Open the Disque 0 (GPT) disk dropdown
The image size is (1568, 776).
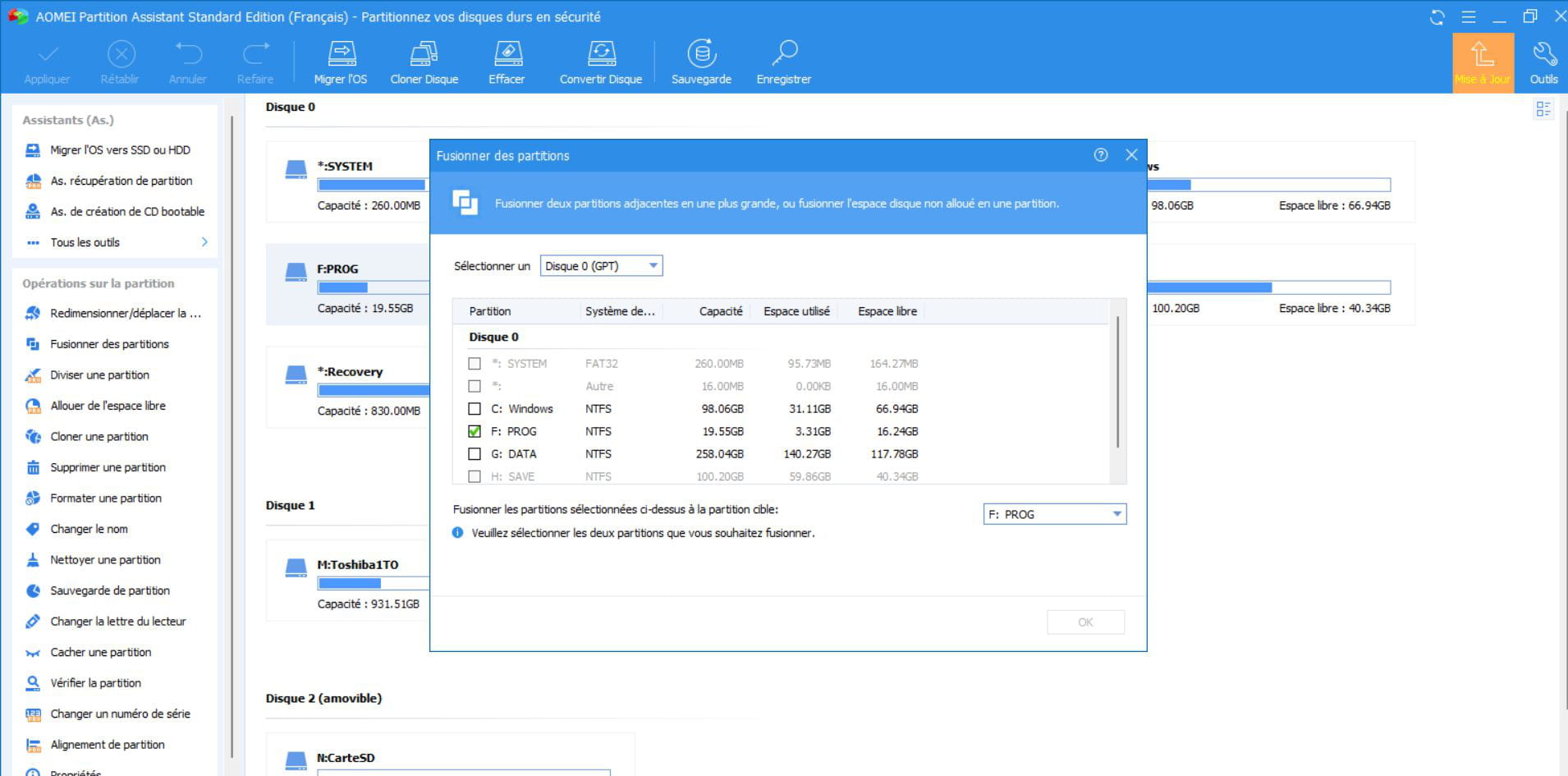(x=602, y=266)
